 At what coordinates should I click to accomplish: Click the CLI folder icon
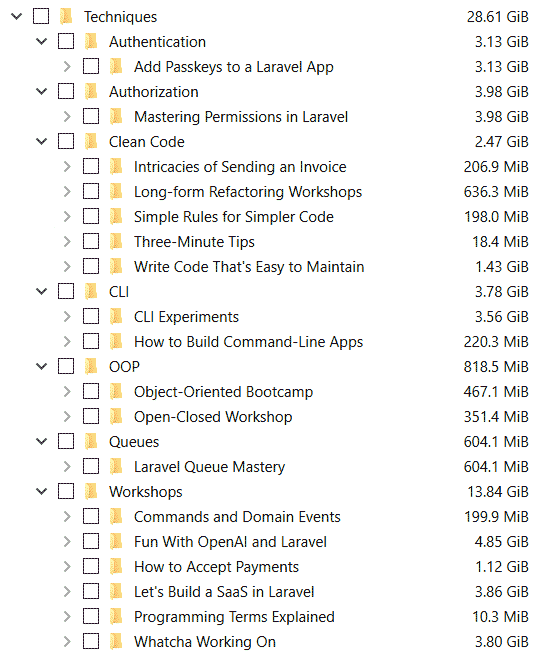tap(91, 292)
